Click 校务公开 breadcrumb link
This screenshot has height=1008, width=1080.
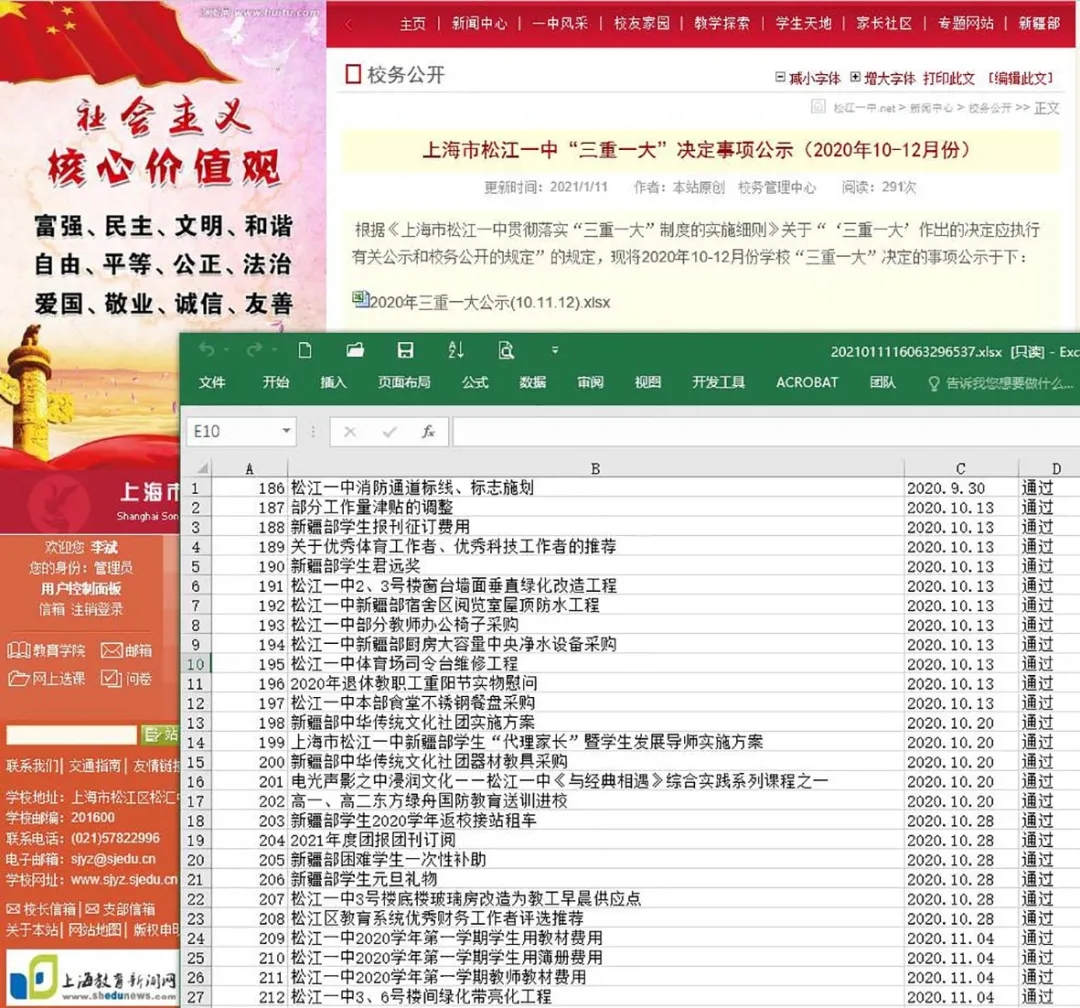tap(990, 108)
